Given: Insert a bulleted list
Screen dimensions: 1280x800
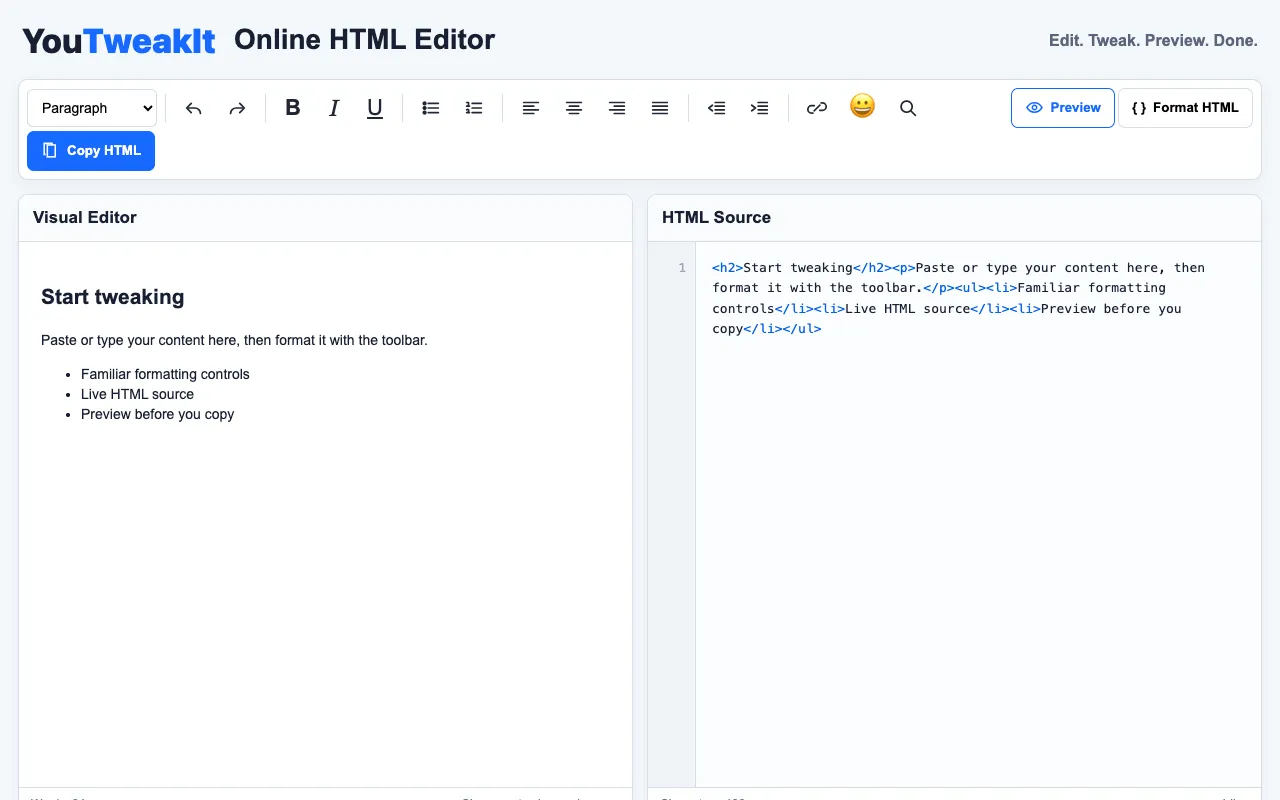Looking at the screenshot, I should click(x=431, y=108).
